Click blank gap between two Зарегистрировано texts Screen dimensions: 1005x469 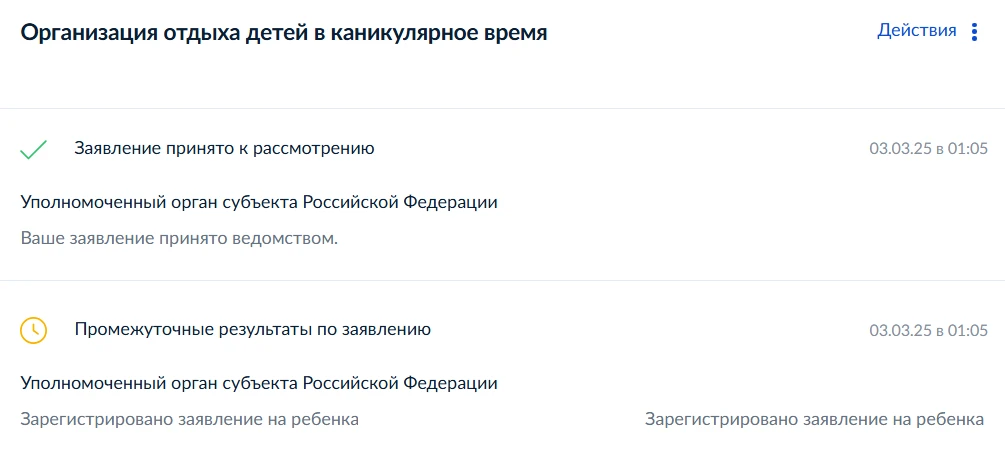tap(500, 419)
